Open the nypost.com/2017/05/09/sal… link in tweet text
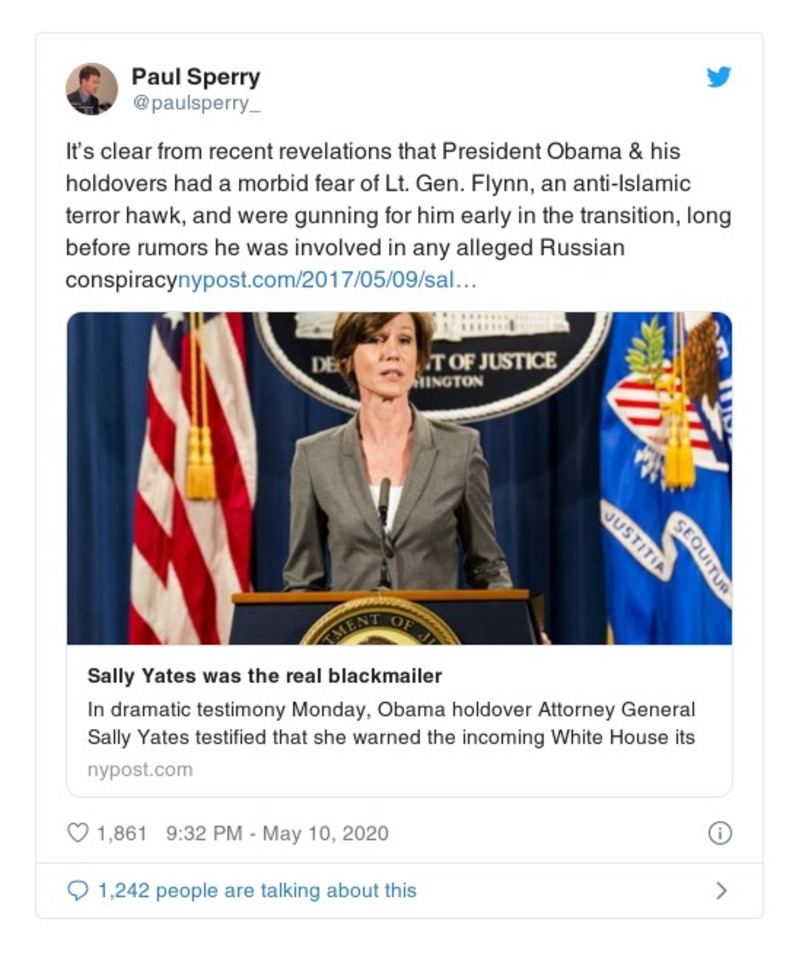Screen dimensions: 799x957 click(x=327, y=280)
